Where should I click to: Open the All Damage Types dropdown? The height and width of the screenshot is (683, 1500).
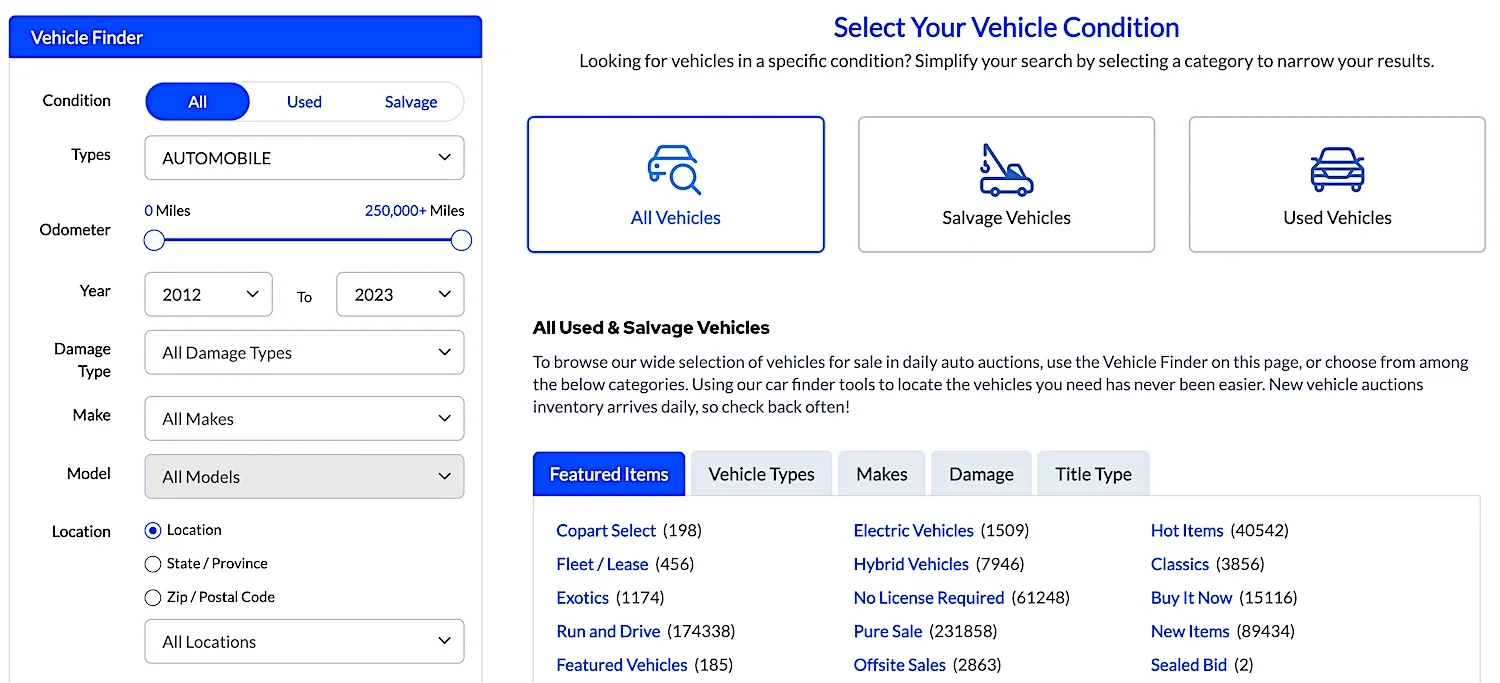point(304,352)
